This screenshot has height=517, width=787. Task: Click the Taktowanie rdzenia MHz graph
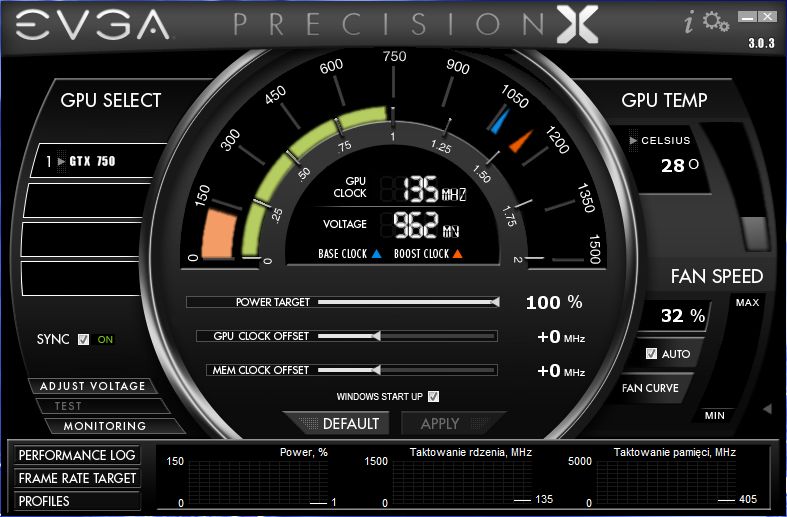462,481
